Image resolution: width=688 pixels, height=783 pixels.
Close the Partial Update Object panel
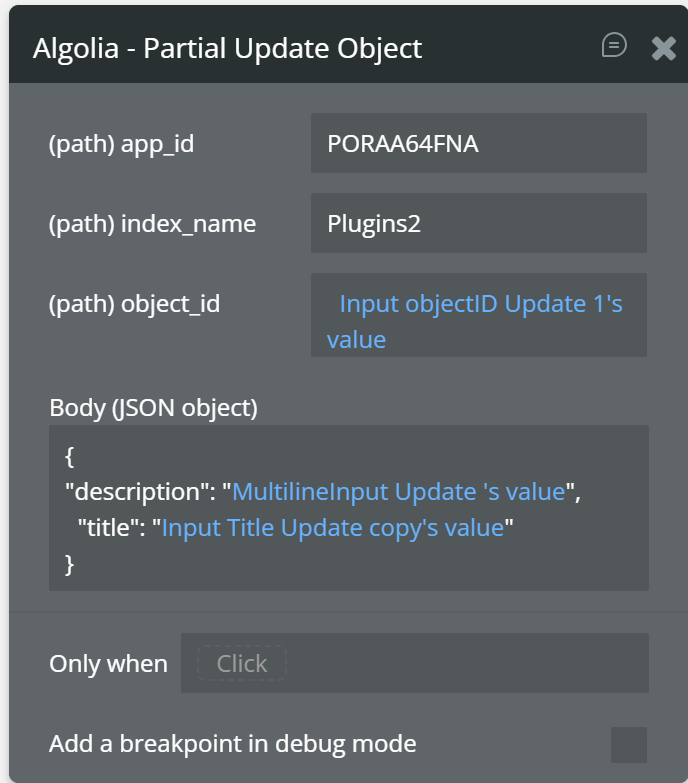pyautogui.click(x=663, y=48)
